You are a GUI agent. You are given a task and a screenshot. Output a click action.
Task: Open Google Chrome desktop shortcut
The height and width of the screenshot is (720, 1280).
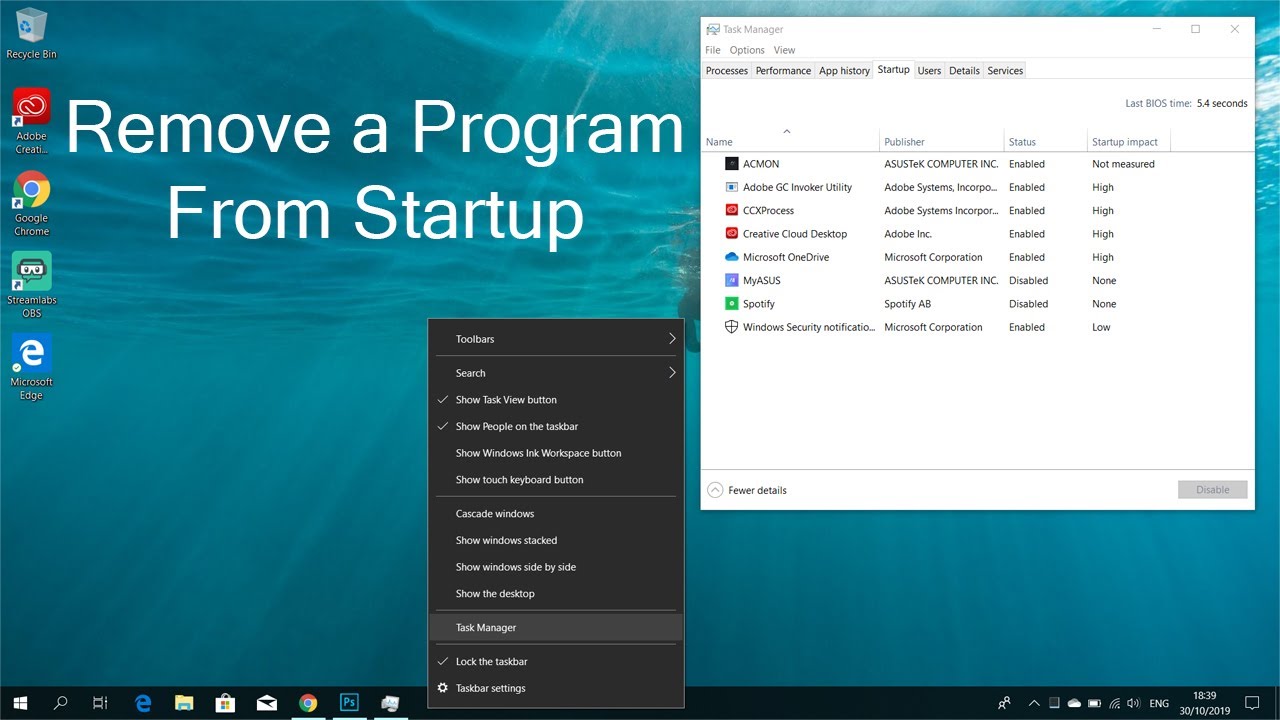(x=31, y=203)
